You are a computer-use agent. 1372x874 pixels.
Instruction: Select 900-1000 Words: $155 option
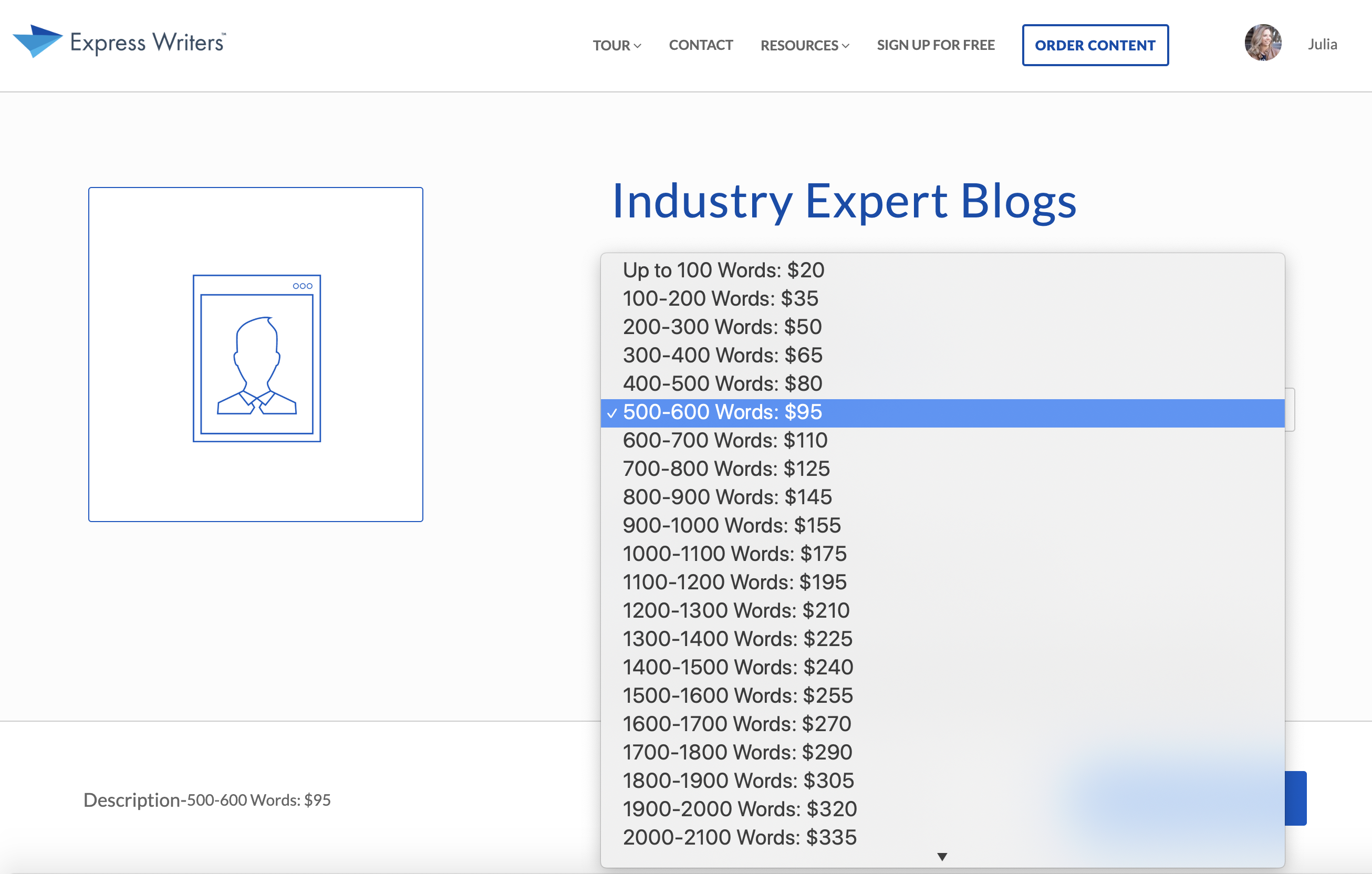942,526
